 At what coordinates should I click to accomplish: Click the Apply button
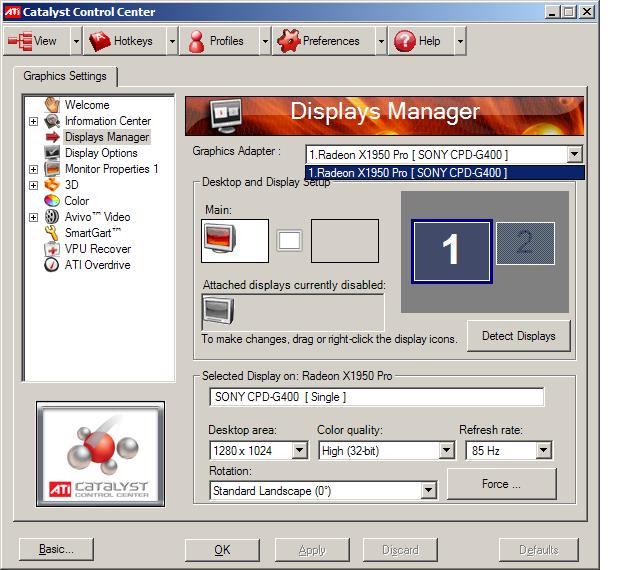pos(312,550)
